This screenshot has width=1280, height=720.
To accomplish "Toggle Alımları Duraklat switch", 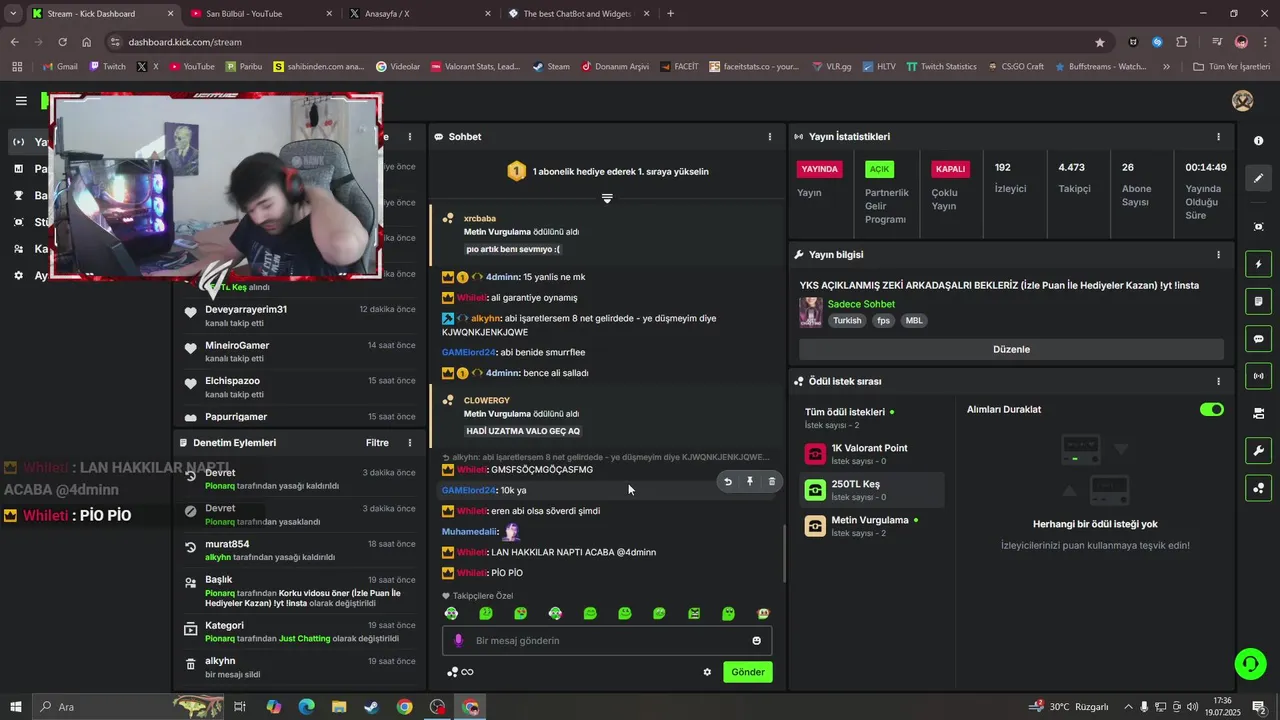I will click(x=1211, y=409).
